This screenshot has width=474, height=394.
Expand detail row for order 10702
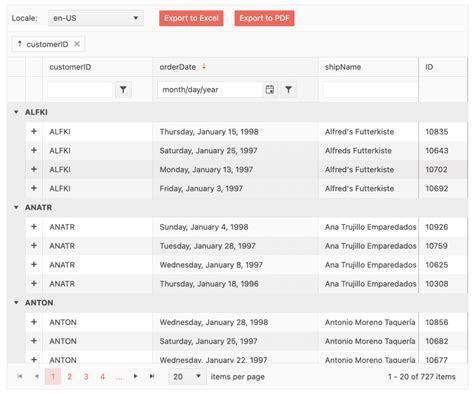point(34,169)
